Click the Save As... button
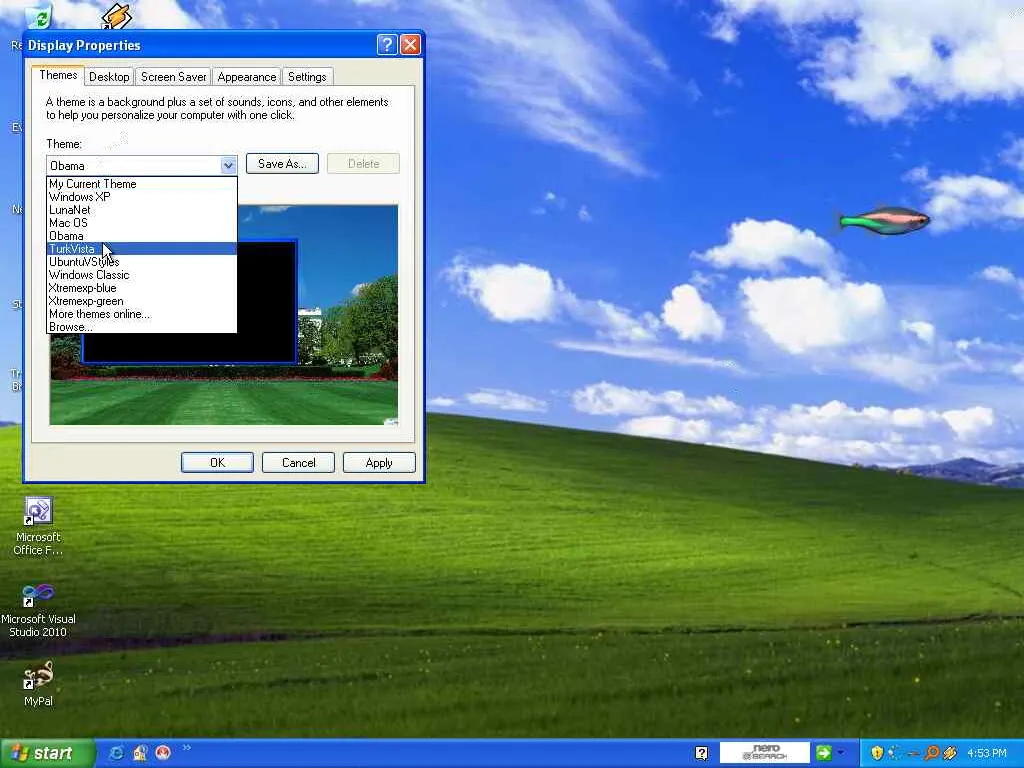Screen dimensions: 1024x768 click(x=282, y=164)
